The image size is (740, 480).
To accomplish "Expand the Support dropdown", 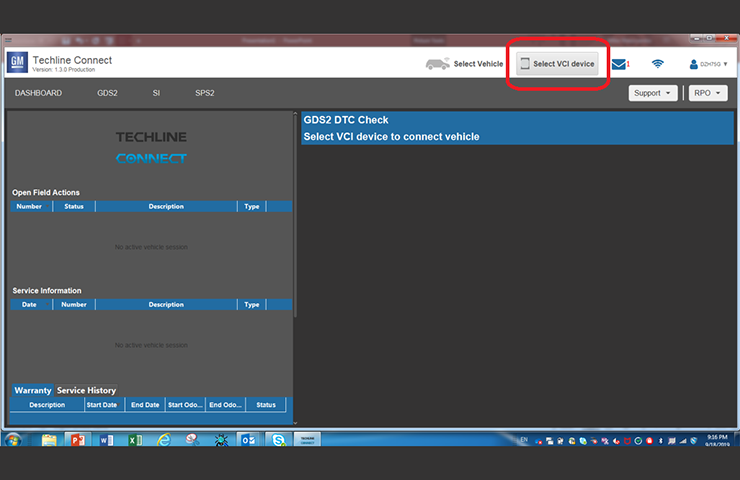I will [x=653, y=93].
